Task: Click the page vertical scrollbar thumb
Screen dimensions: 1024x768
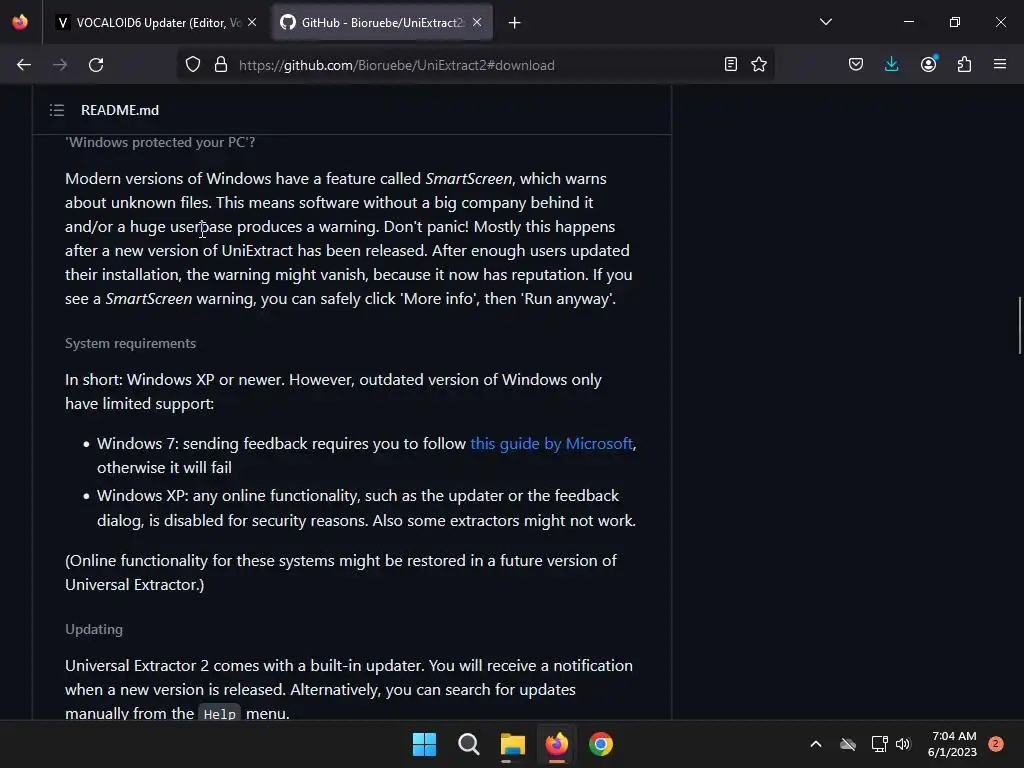Action: (1019, 325)
